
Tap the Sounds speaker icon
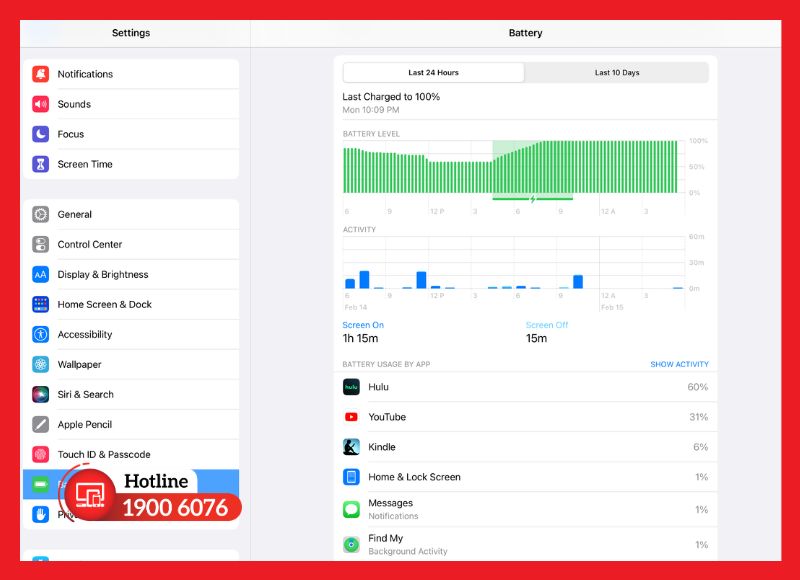point(40,104)
